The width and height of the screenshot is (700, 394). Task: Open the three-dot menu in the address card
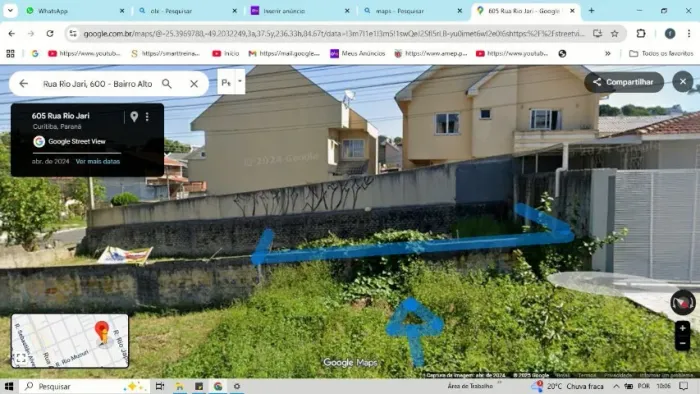147,117
